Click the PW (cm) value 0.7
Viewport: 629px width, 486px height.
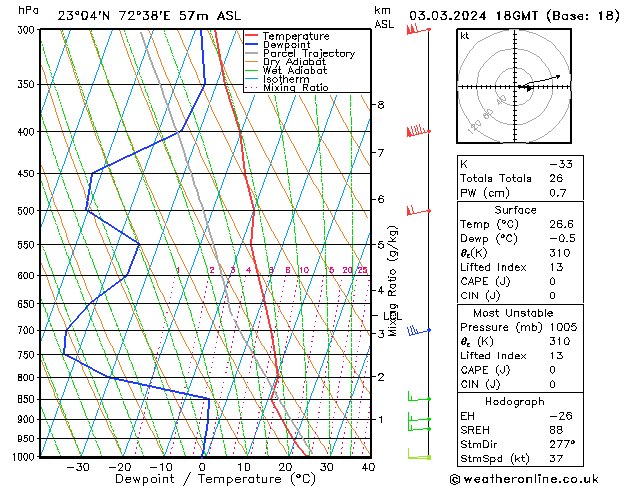pyautogui.click(x=558, y=193)
